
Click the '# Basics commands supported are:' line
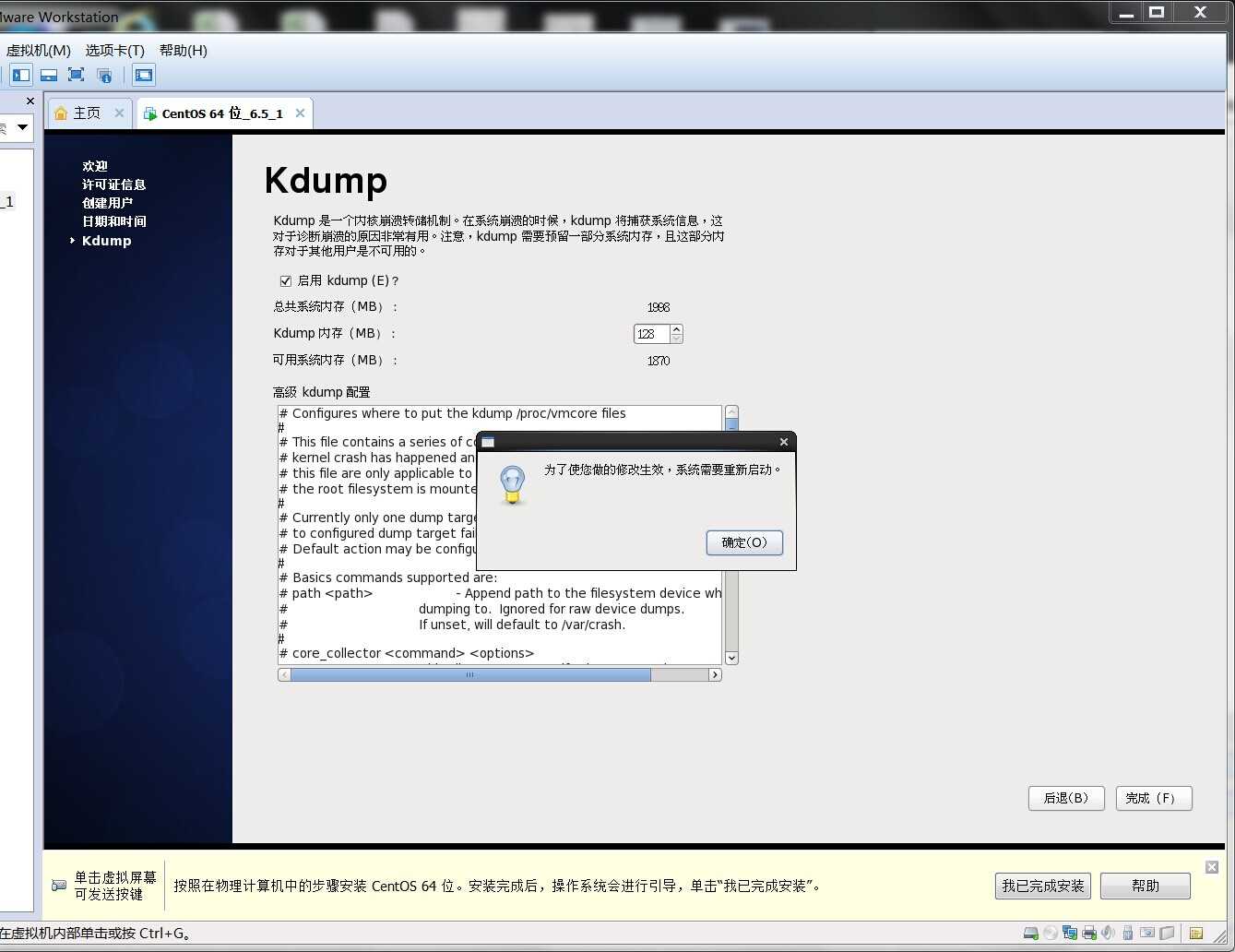point(388,577)
